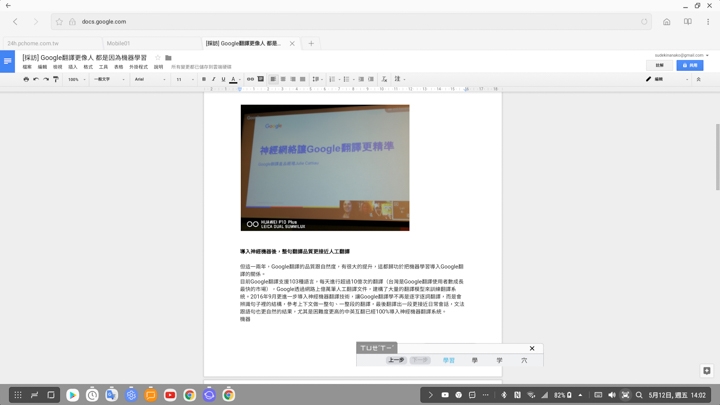Screen dimensions: 720x405
Task: Click the browser Home icon
Action: coord(666,22)
